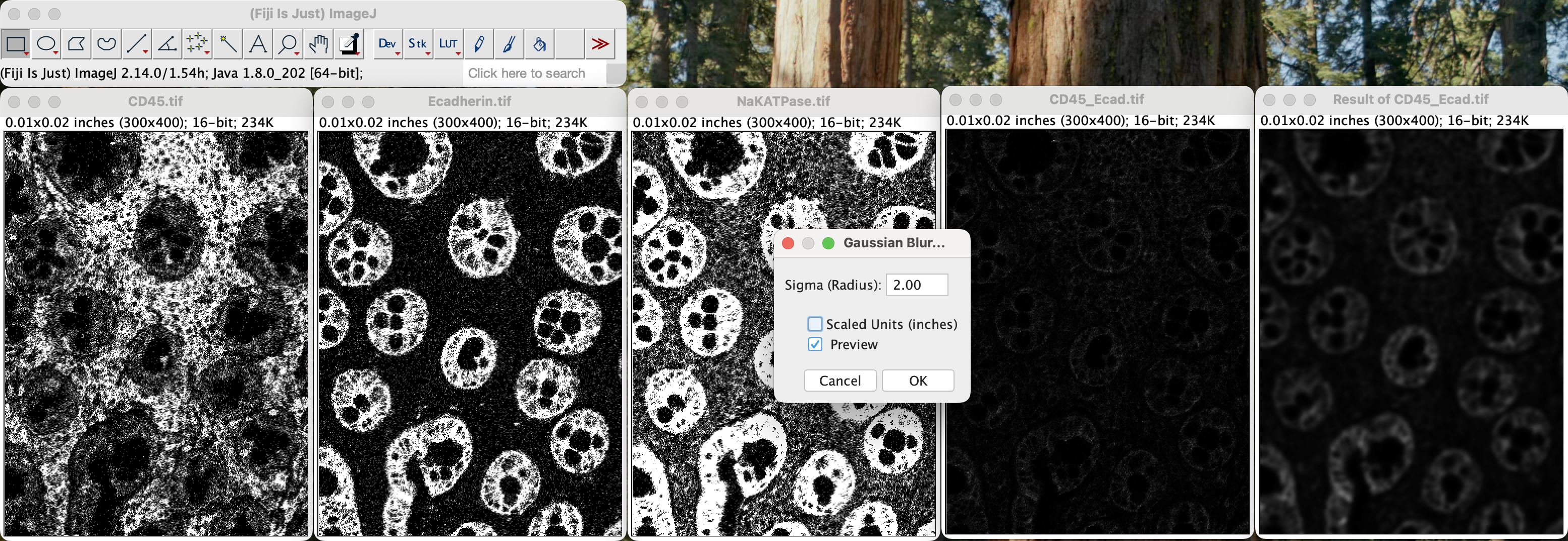Viewport: 1568px width, 541px height.
Task: Expand the LUT lookup tables menu
Action: (x=448, y=44)
